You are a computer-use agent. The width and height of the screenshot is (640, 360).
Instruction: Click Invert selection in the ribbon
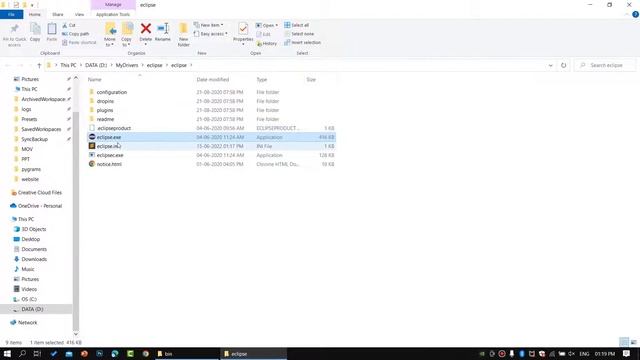tap(302, 42)
